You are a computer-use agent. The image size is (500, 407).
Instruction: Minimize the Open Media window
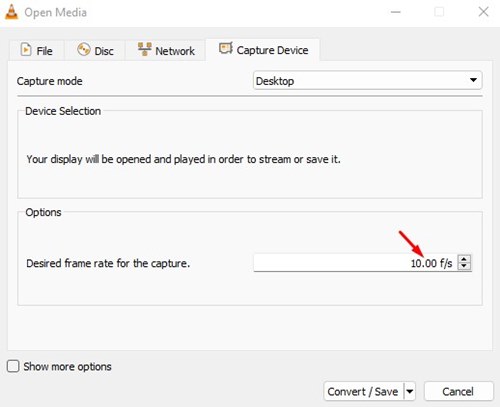point(395,12)
